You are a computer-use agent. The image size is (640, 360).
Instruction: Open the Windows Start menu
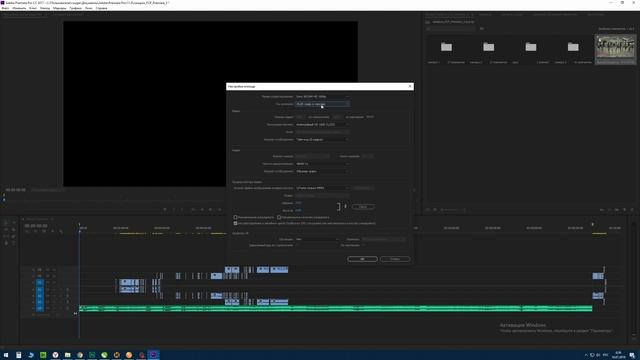pyautogui.click(x=6, y=355)
